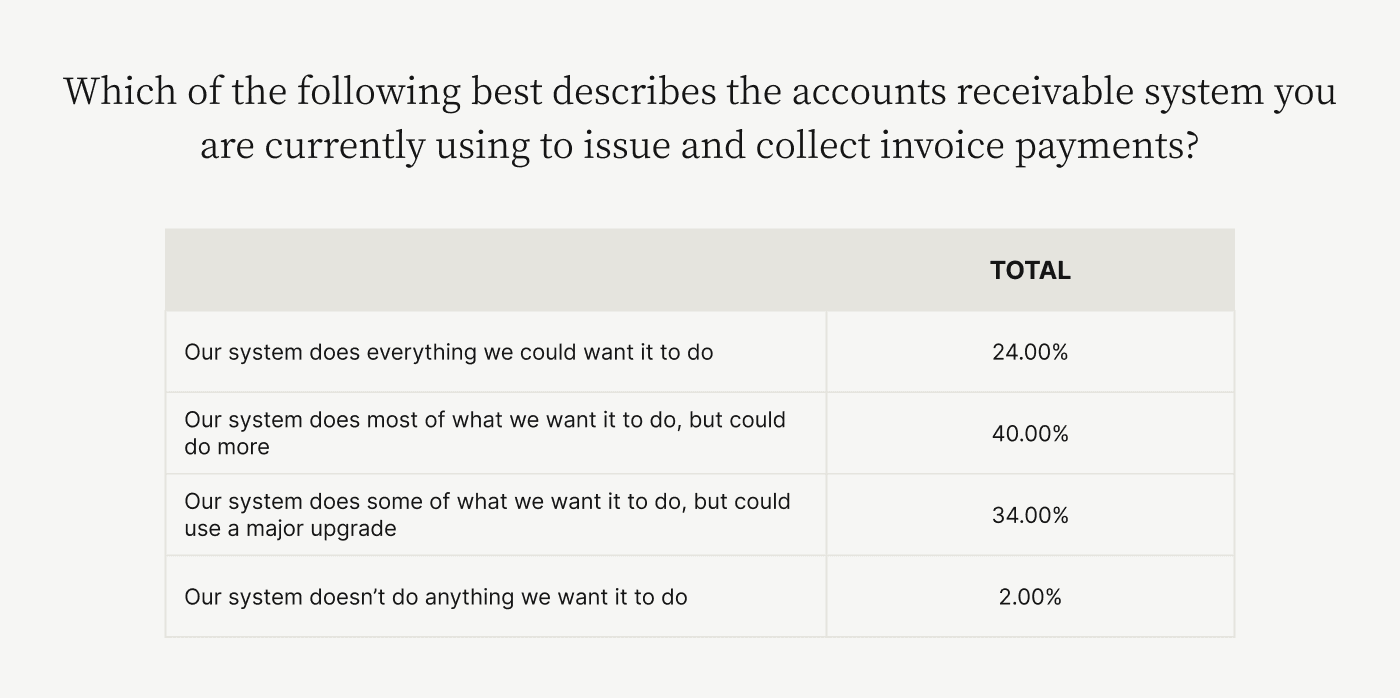Image resolution: width=1400 pixels, height=698 pixels.
Task: Click the 34.00% total value
Action: click(x=1030, y=516)
